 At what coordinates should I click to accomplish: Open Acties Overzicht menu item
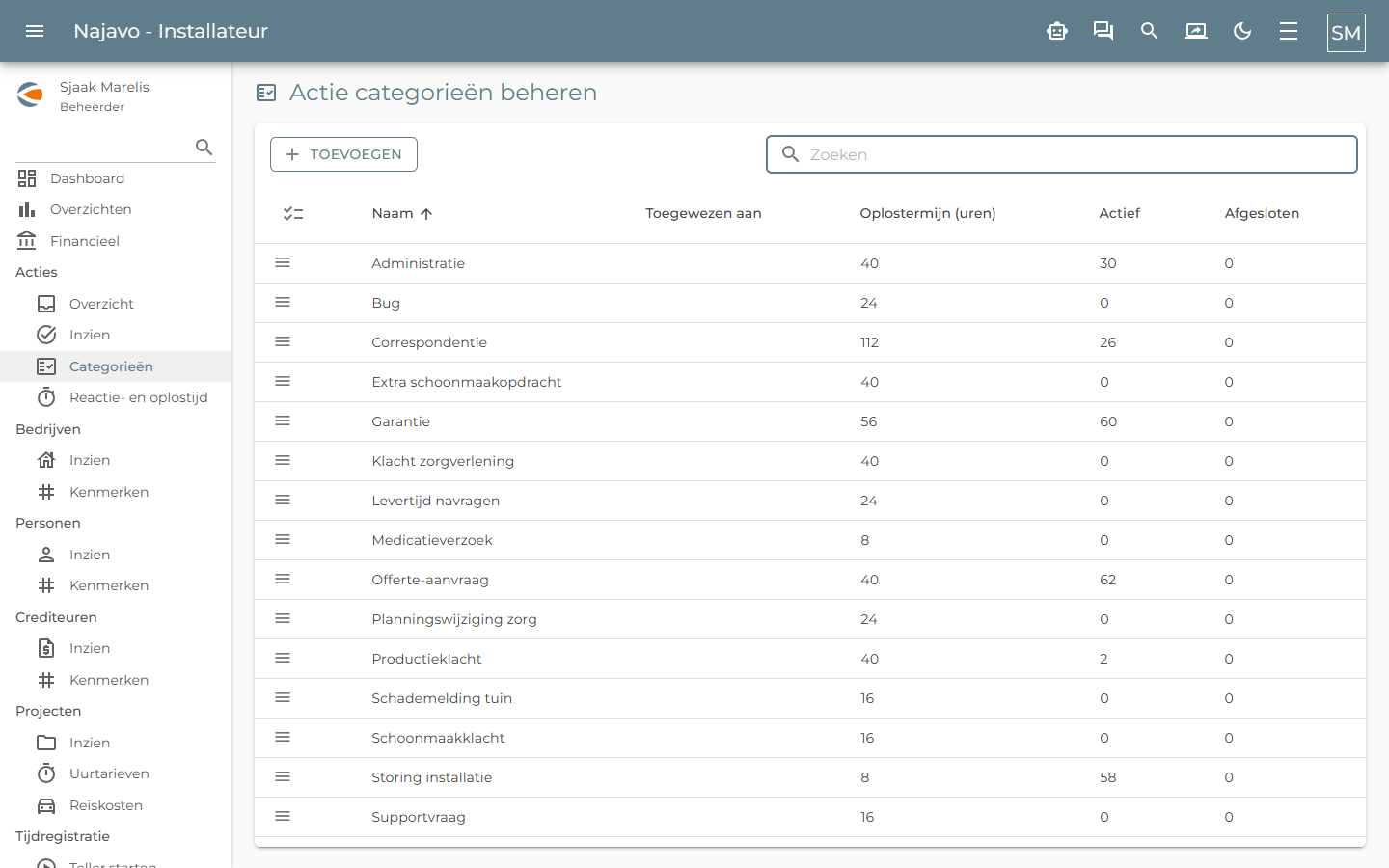pos(116,304)
